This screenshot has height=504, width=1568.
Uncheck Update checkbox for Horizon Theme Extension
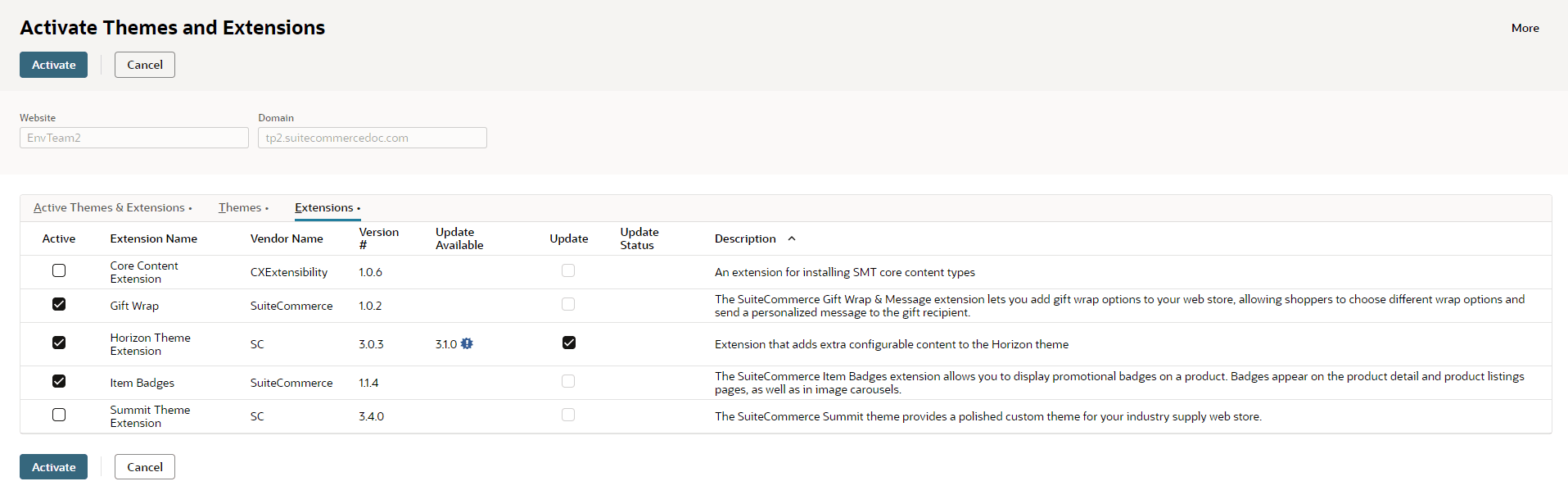click(569, 343)
